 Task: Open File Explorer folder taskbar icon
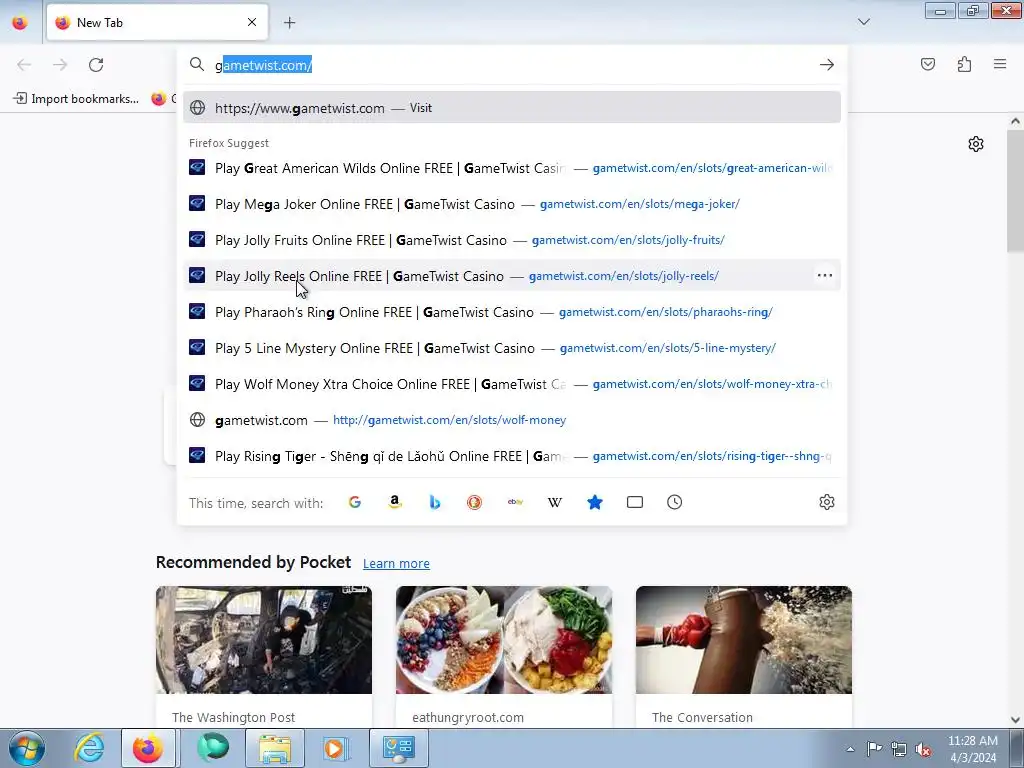coord(275,748)
